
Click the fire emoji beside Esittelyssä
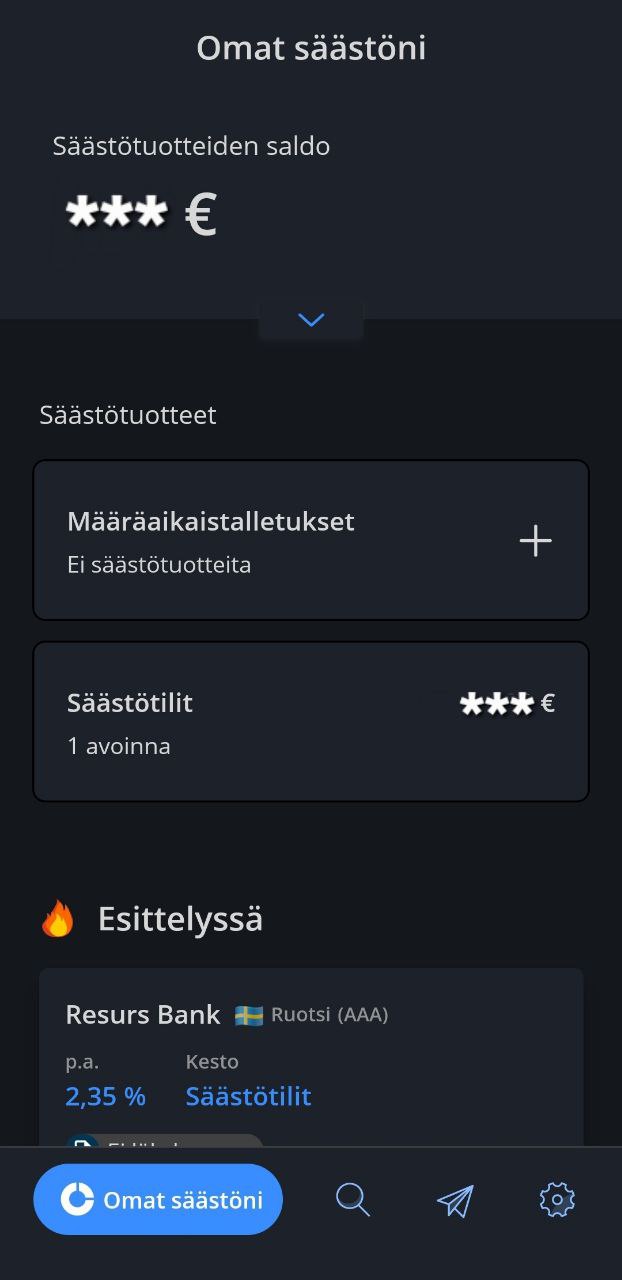coord(59,916)
